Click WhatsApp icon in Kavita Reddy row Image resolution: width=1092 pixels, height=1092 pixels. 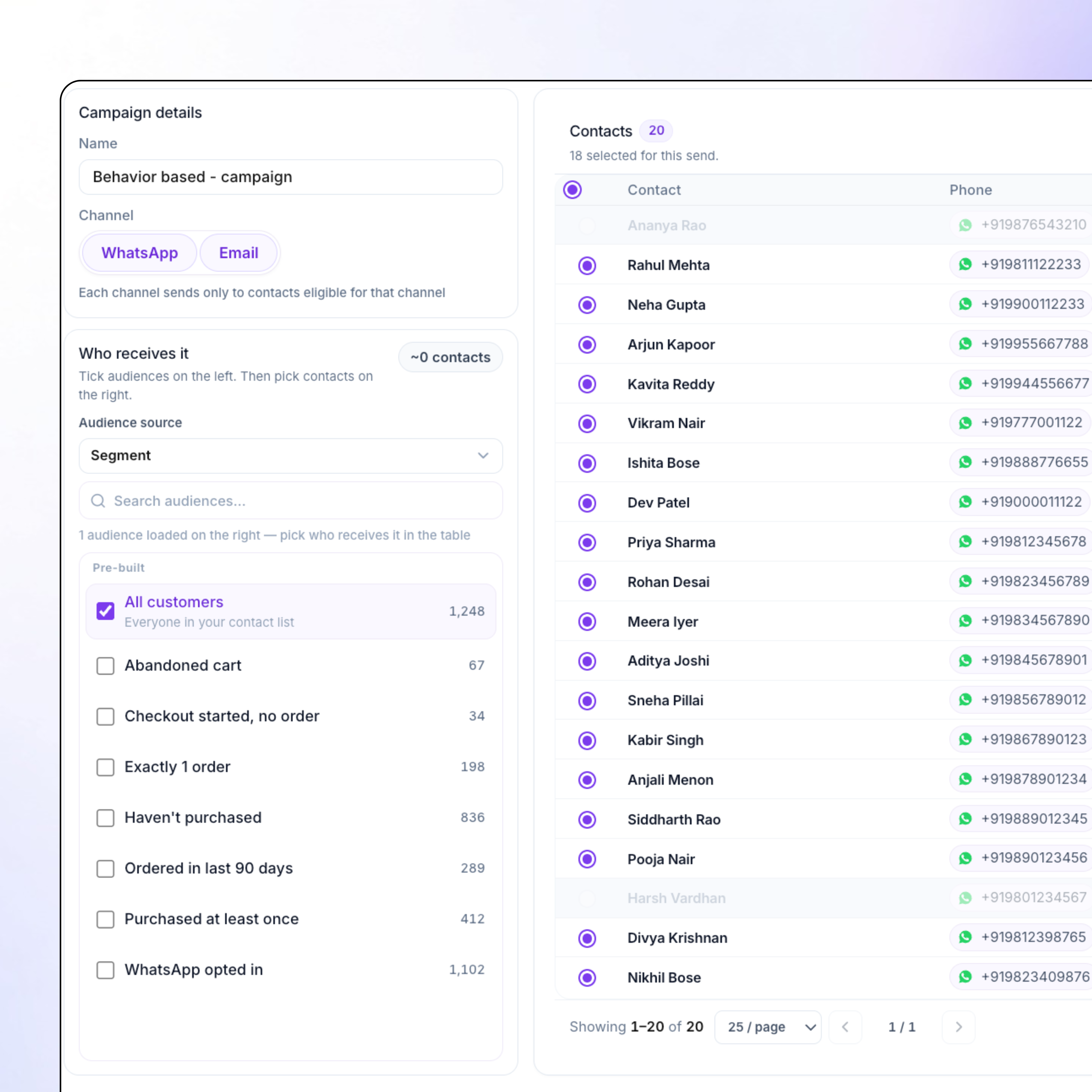965,383
